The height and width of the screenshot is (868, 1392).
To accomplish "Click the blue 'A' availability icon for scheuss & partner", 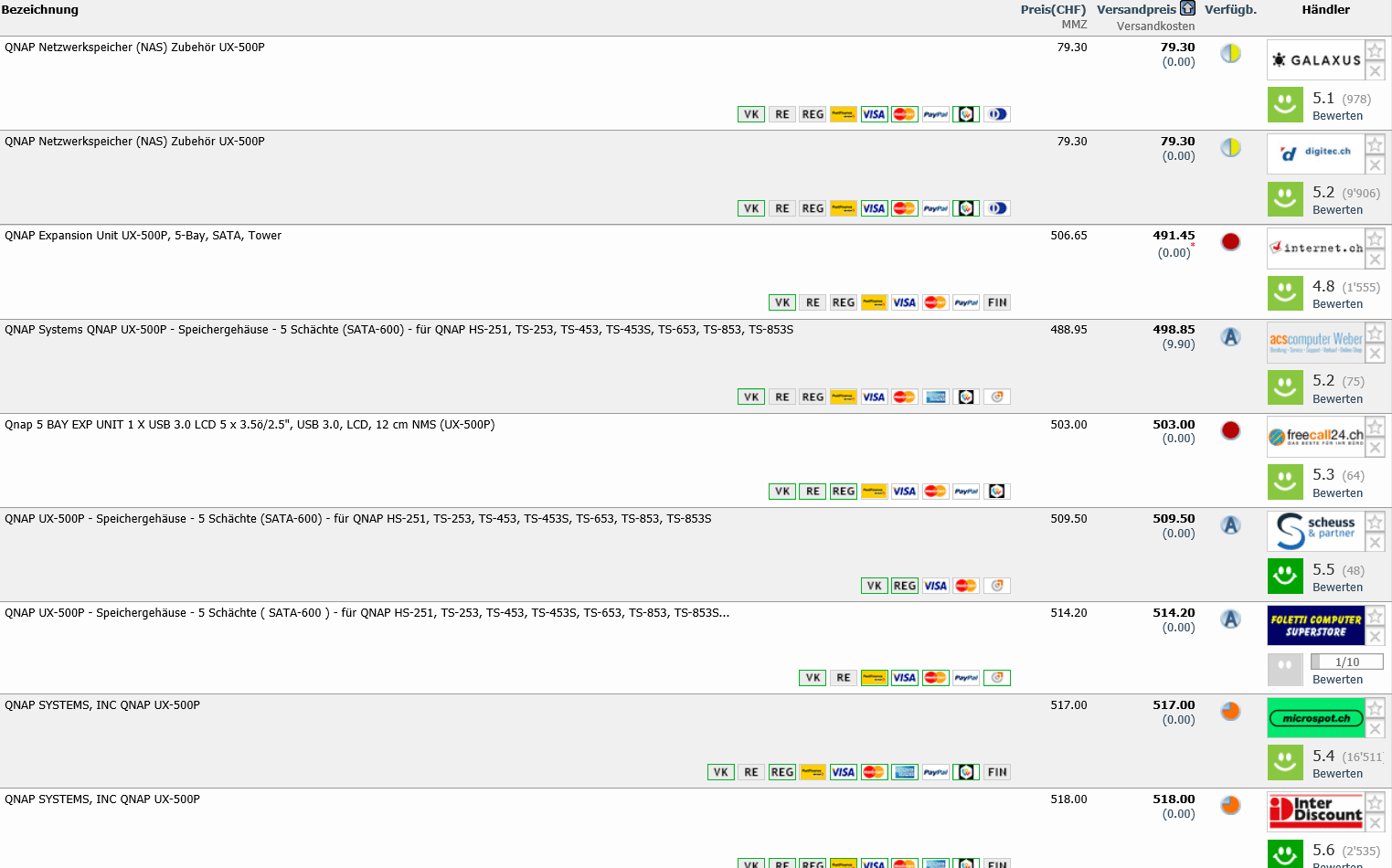I will coord(1231,525).
